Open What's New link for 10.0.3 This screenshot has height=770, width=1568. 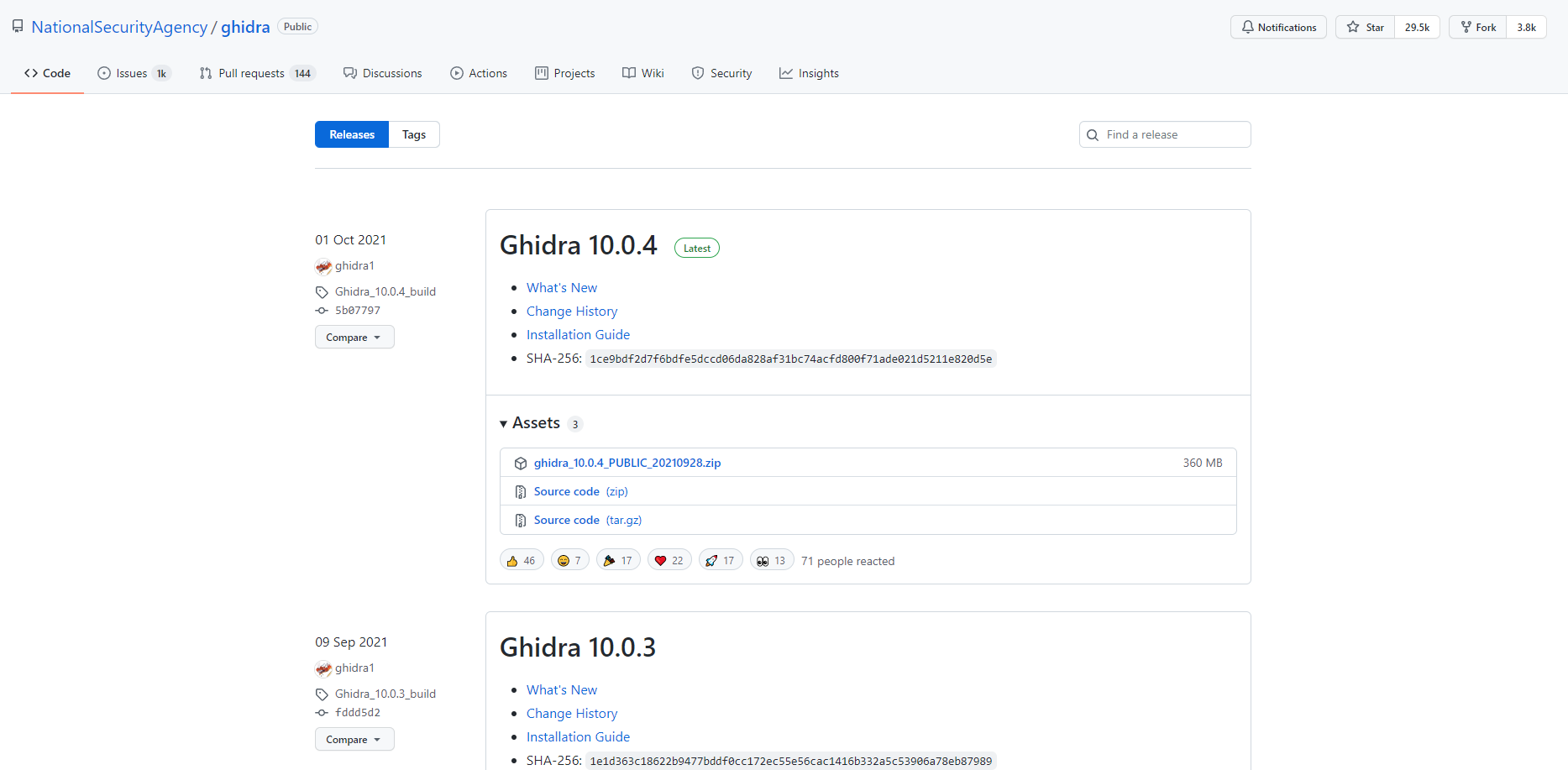562,689
